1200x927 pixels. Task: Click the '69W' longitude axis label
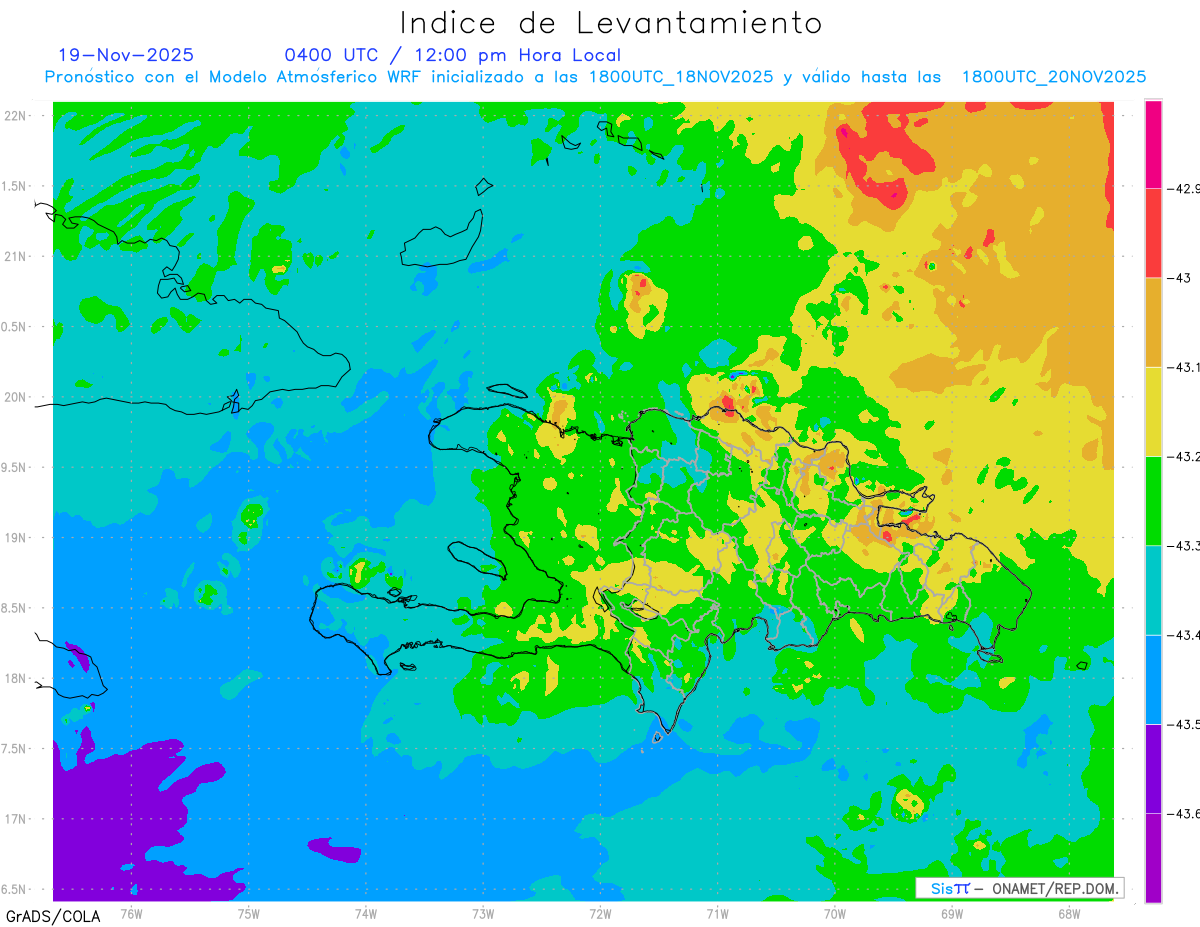tap(951, 913)
